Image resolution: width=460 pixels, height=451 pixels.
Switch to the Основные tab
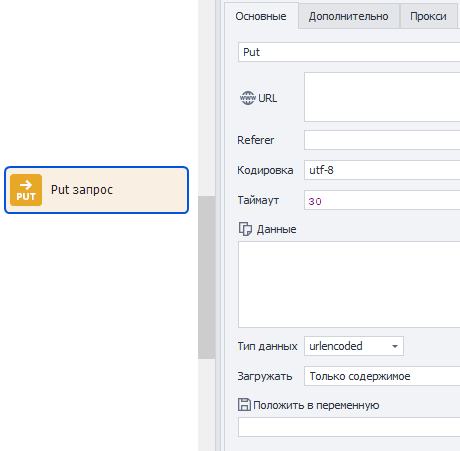pos(261,16)
